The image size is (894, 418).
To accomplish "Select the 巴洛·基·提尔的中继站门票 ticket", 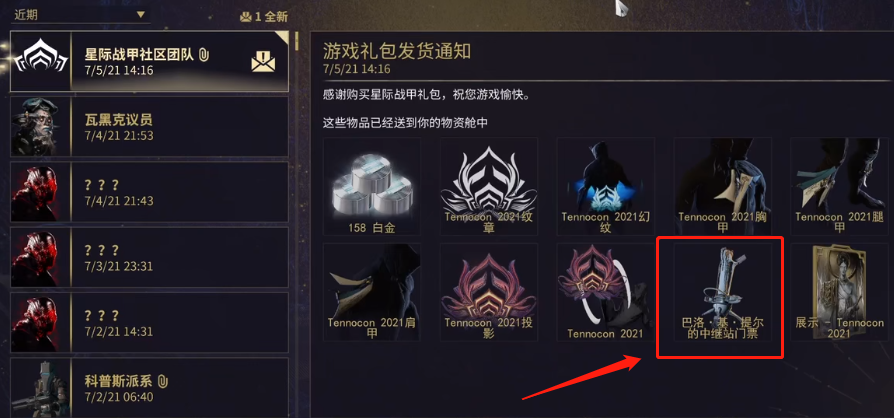I will 722,292.
